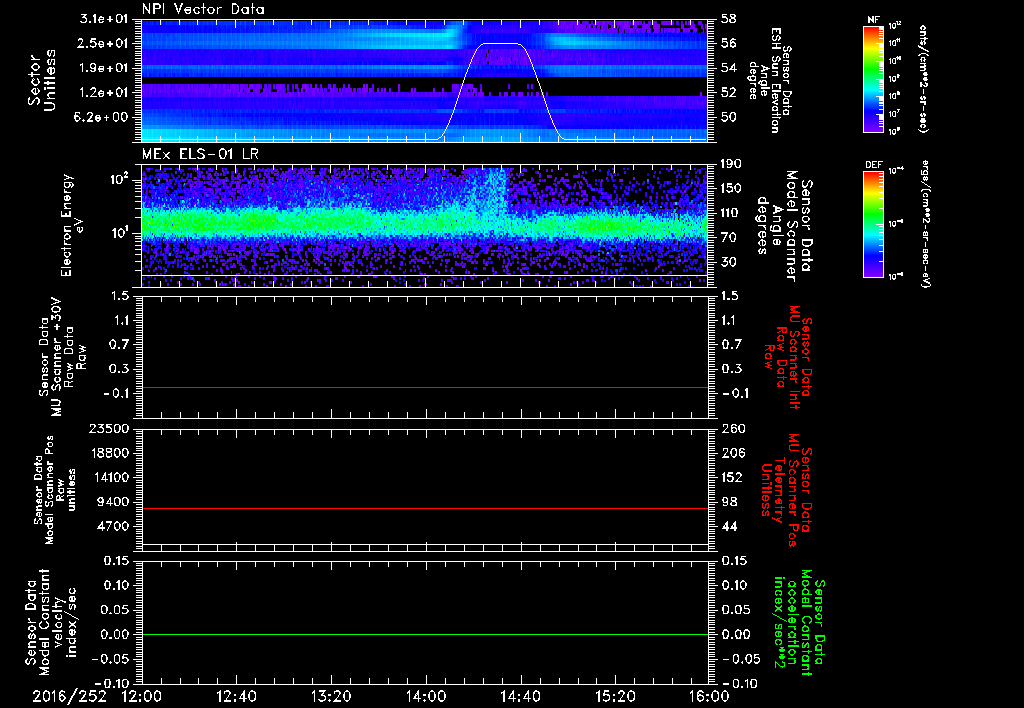Click the 52 degree elevation tick
Screen dimensions: 1024x708
[x=729, y=92]
